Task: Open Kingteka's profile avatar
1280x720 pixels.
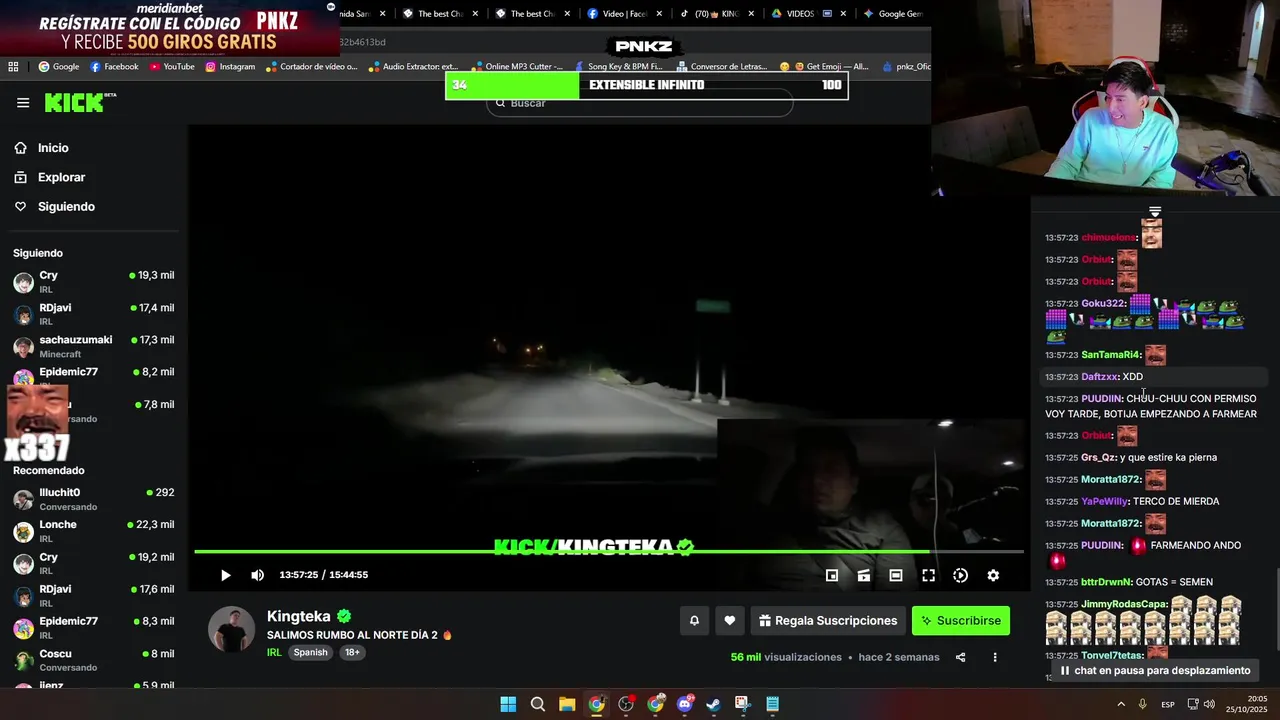Action: [x=232, y=630]
